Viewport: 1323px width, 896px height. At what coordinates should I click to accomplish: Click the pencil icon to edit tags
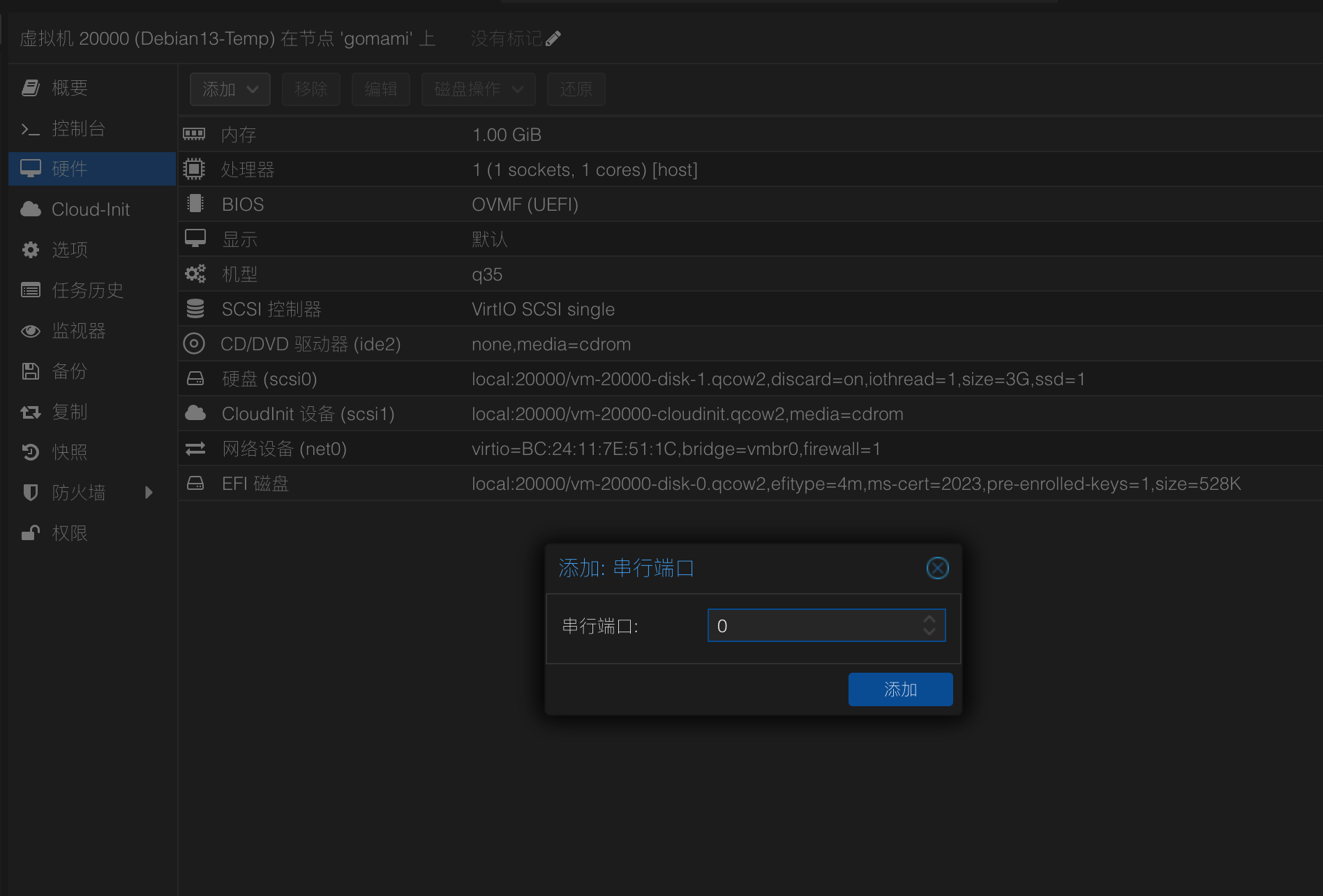coord(553,39)
